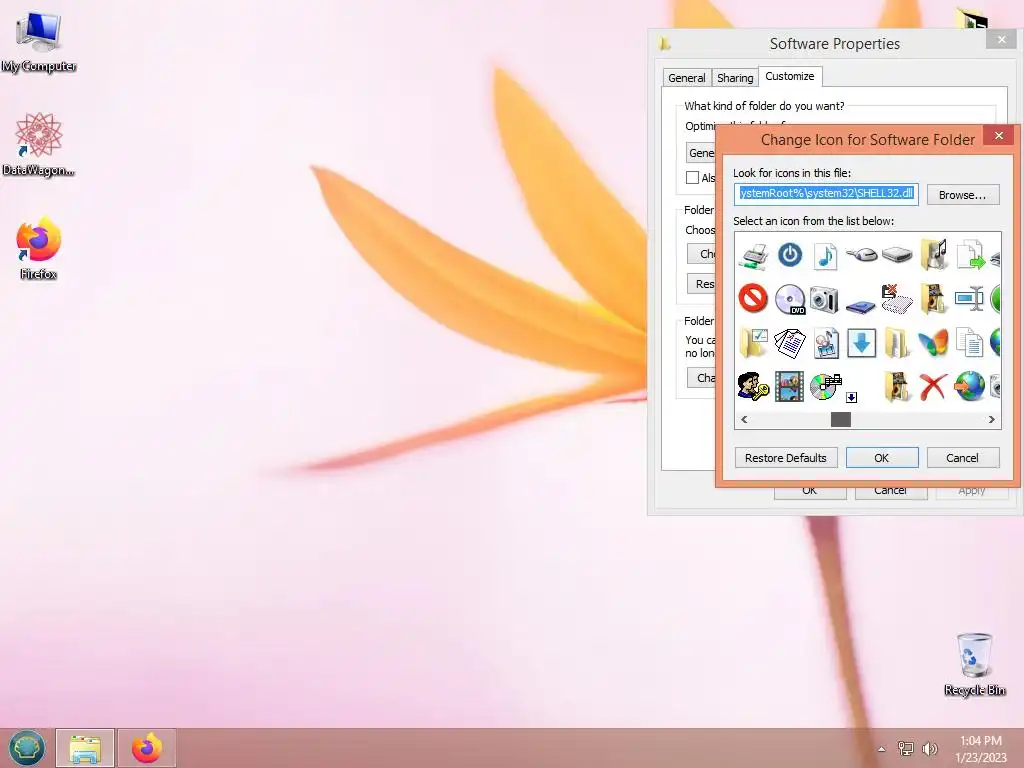The height and width of the screenshot is (768, 1024).
Task: Choose the computer mouse icon
Action: point(861,254)
